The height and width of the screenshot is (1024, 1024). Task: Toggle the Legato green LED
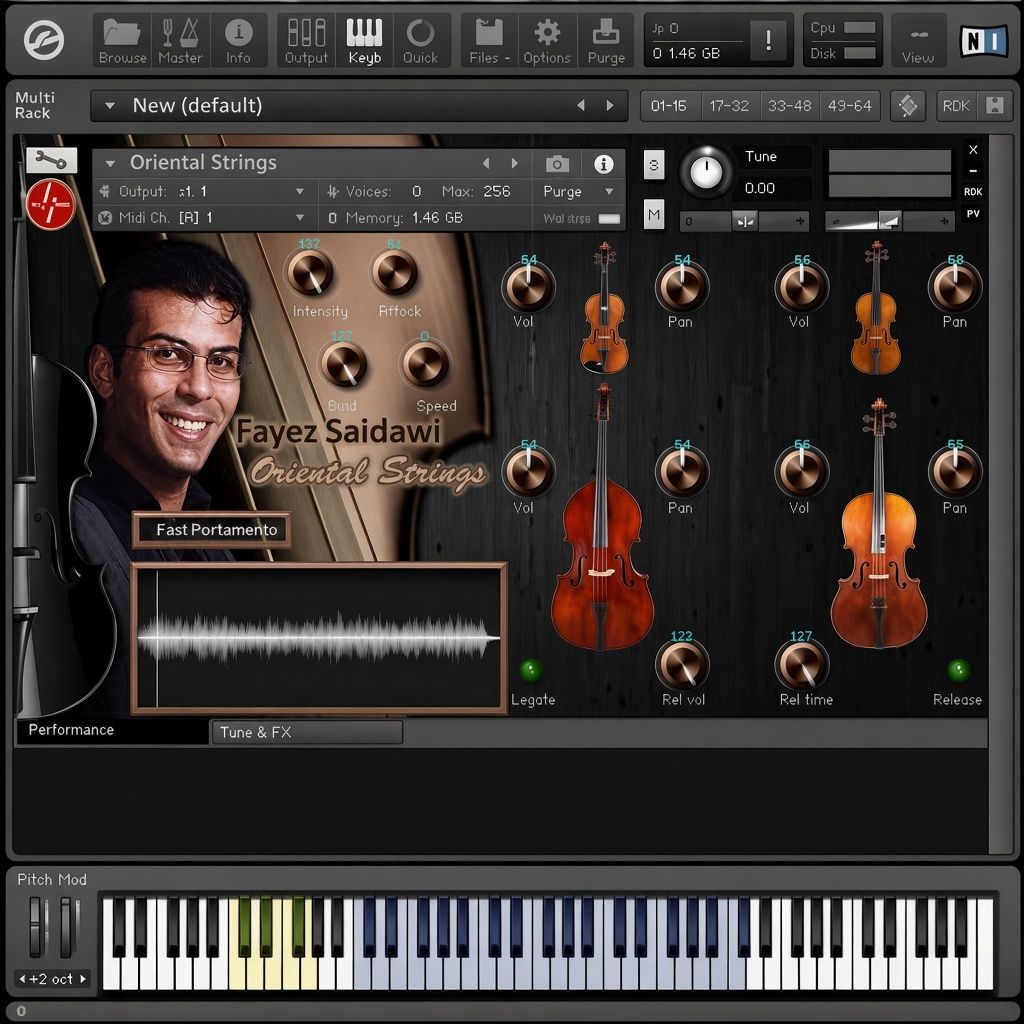click(531, 671)
